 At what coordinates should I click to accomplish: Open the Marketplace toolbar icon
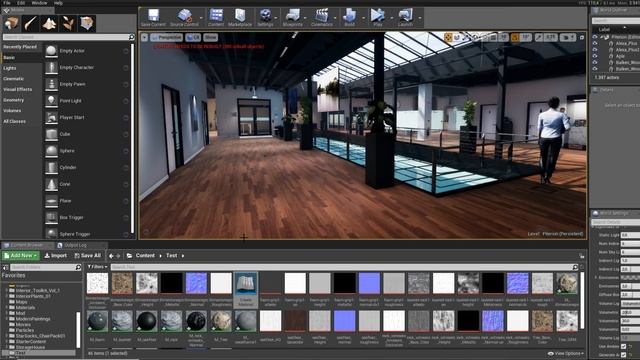[240, 16]
